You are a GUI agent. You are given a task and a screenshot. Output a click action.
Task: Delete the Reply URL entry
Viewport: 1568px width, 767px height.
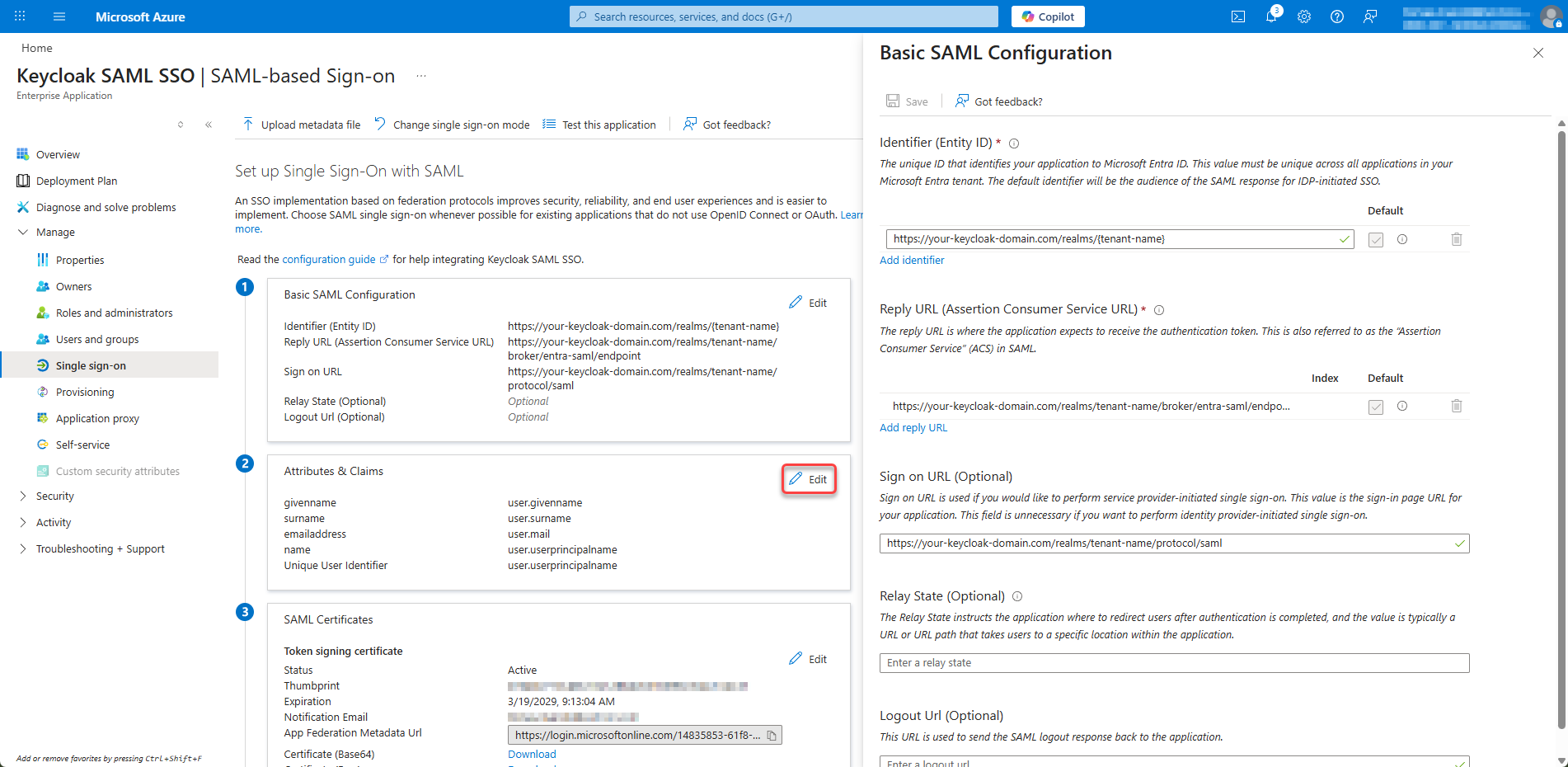pos(1456,406)
